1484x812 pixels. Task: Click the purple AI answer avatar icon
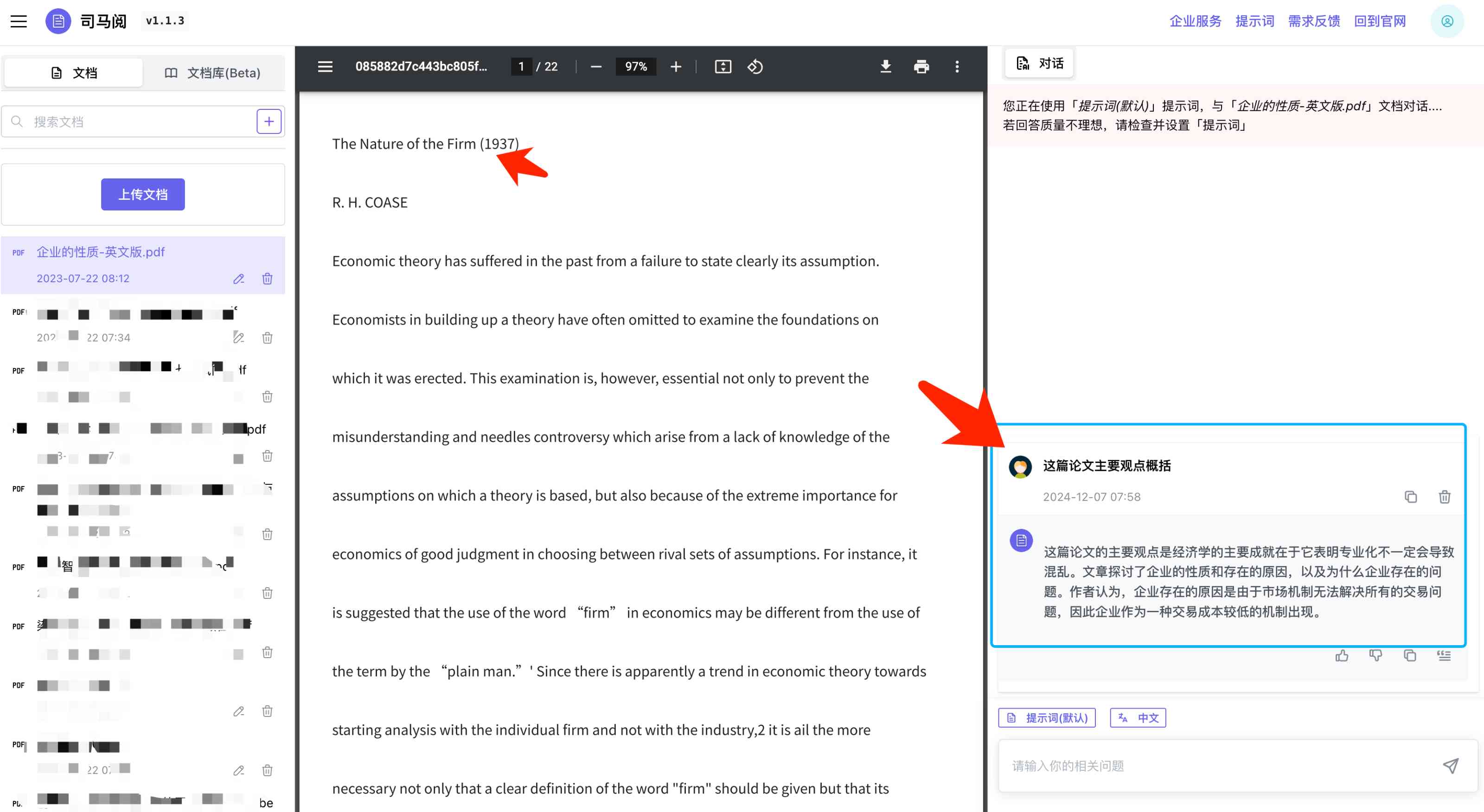click(1021, 540)
